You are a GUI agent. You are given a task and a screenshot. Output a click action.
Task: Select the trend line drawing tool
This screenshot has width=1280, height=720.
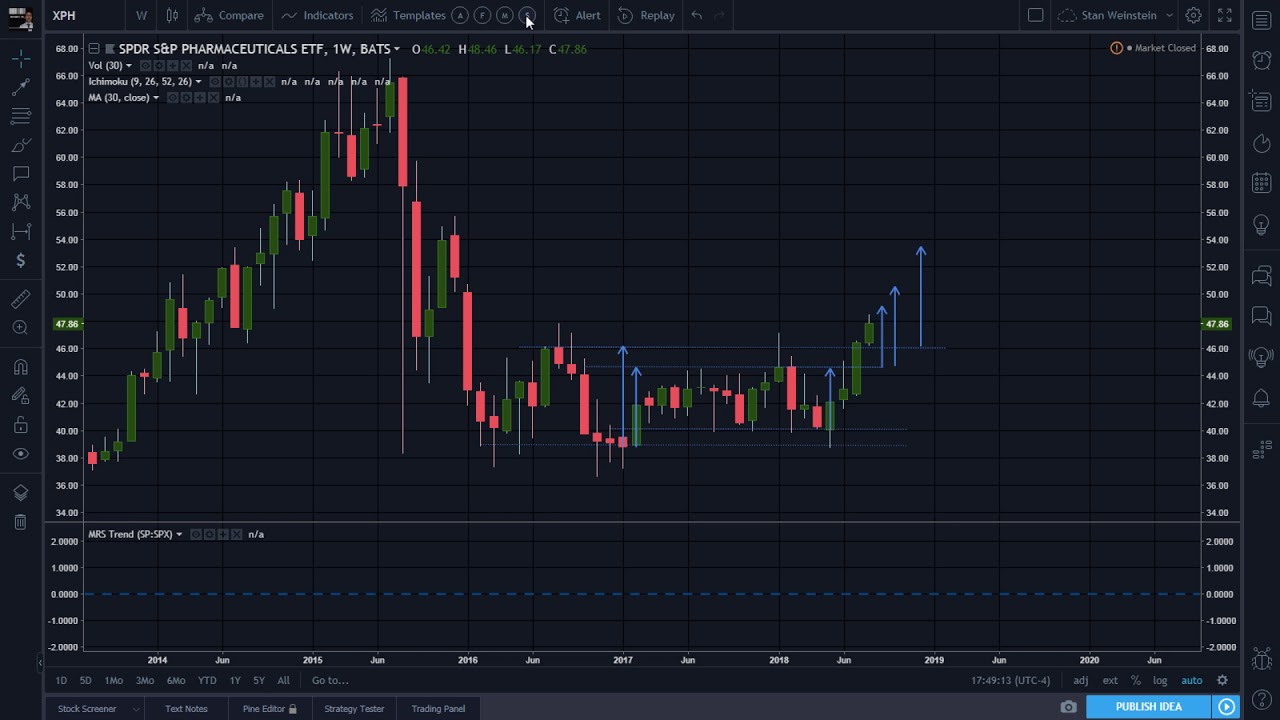coord(20,88)
